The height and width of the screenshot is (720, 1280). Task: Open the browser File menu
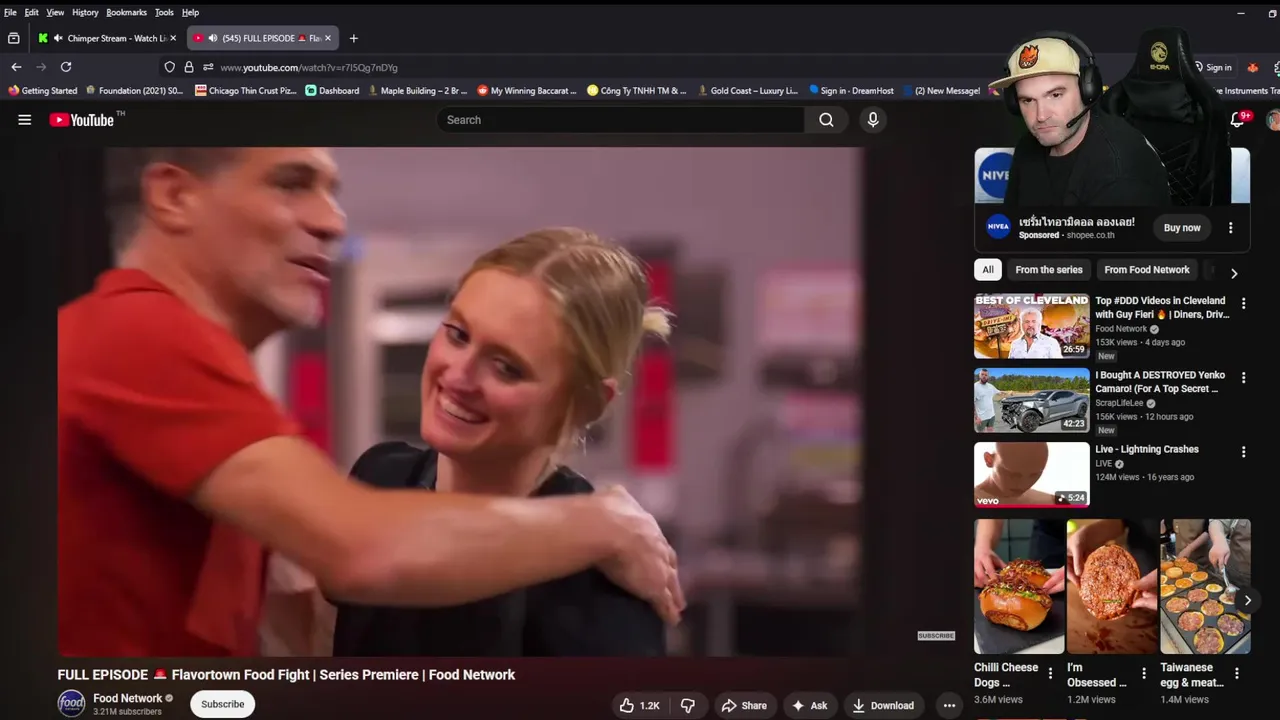click(10, 12)
